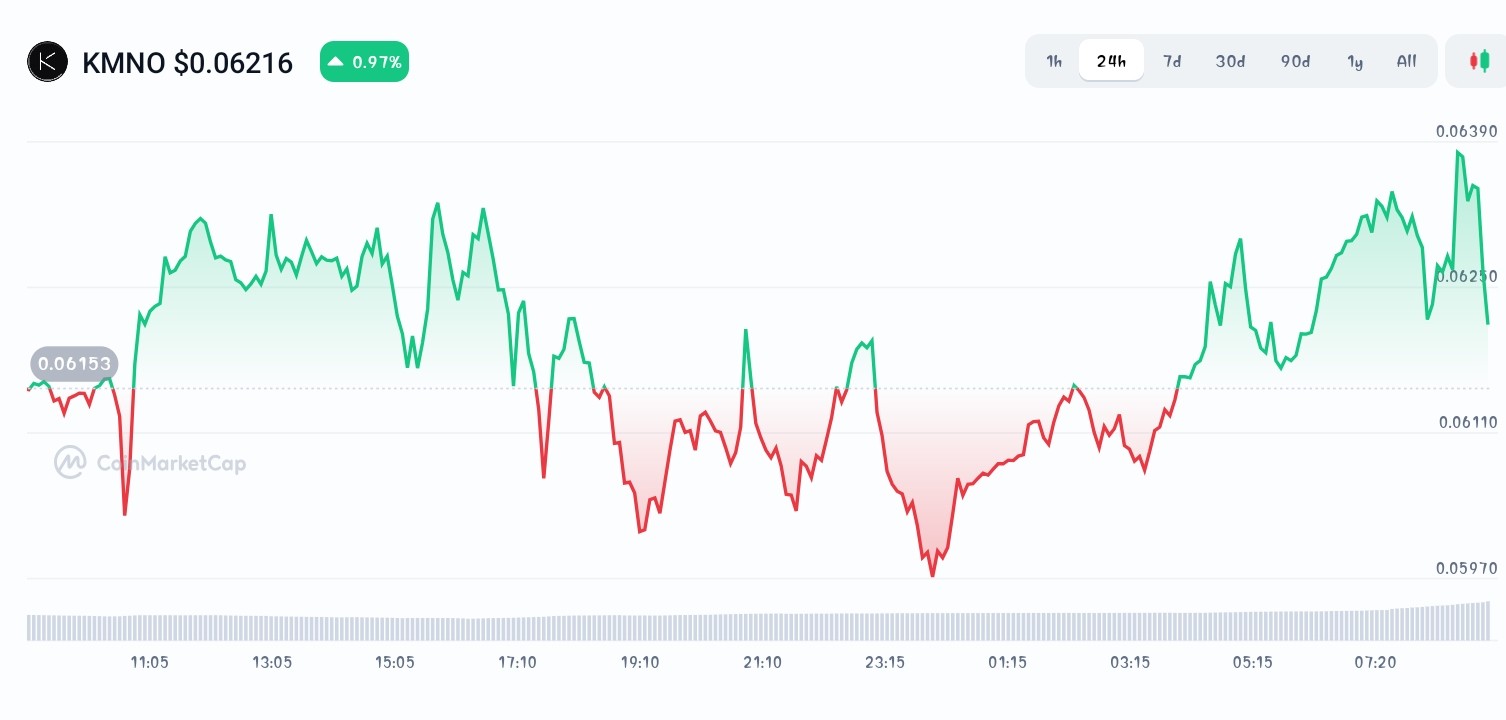Click the 17:10 time axis label
Screen dimensions: 1506x720
click(x=517, y=662)
